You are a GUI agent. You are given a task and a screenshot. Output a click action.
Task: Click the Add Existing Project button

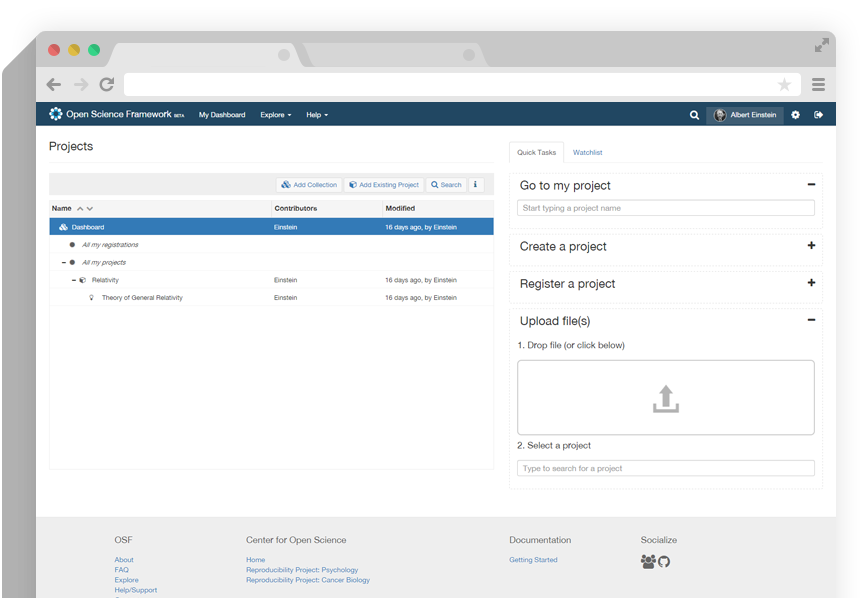[x=385, y=184]
